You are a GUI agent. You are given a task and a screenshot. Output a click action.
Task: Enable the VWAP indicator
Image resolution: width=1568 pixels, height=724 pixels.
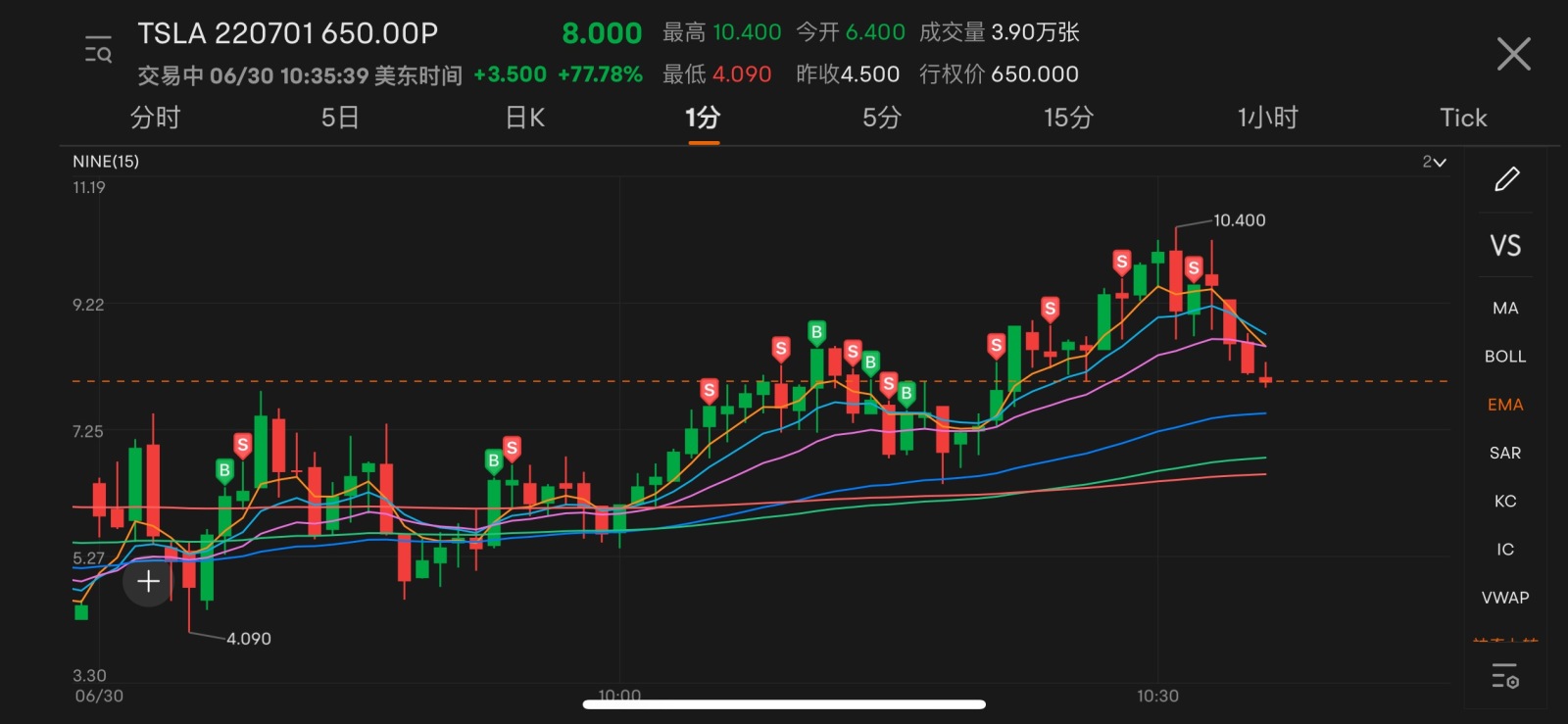click(x=1505, y=597)
